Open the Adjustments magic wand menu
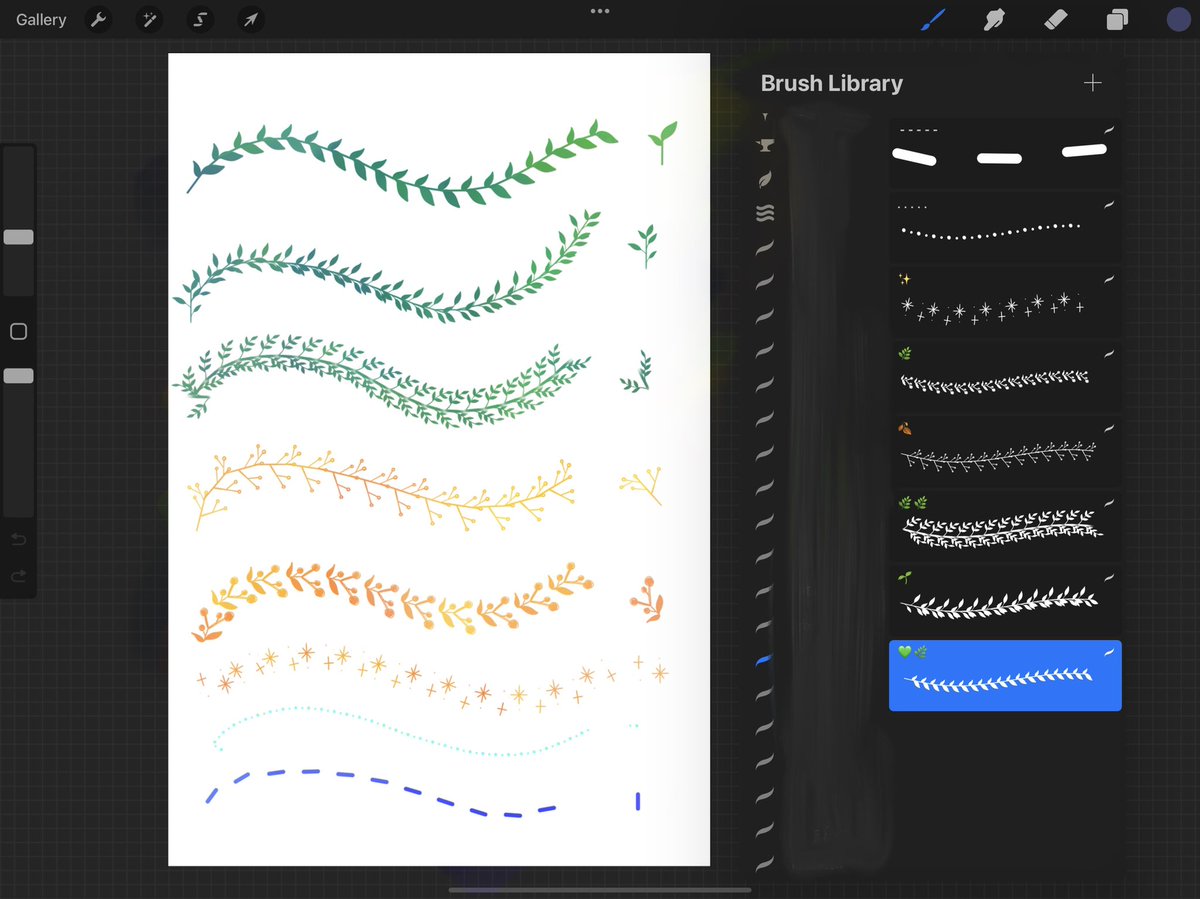This screenshot has width=1200, height=899. pyautogui.click(x=149, y=19)
